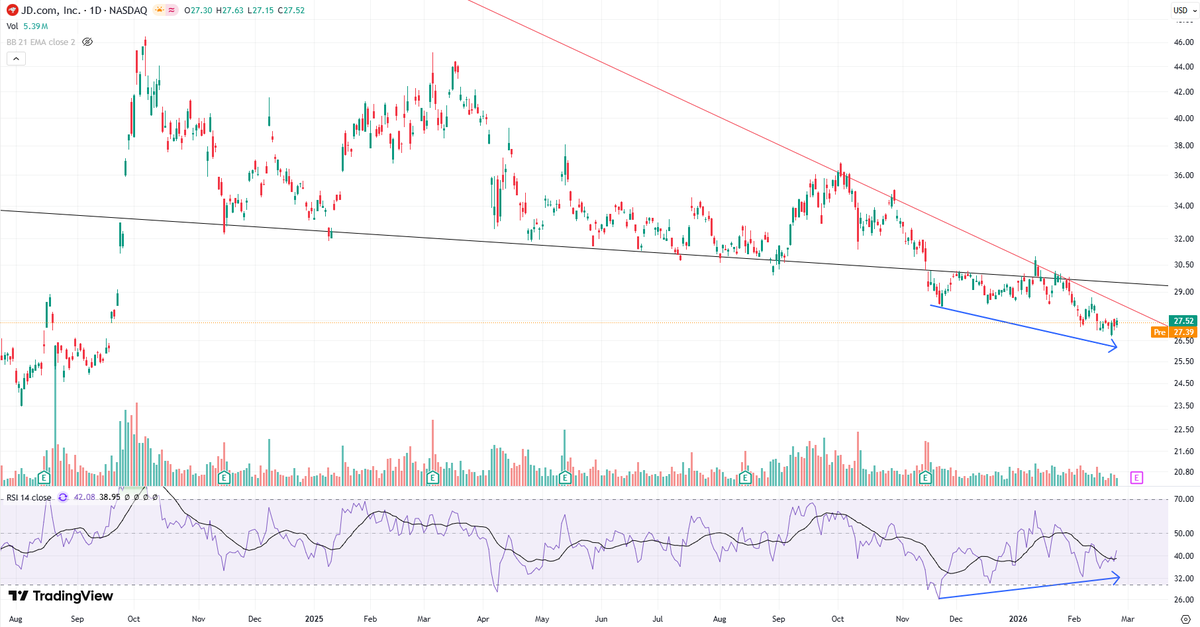Click the TradingView logo
The image size is (1200, 627).
[59, 596]
